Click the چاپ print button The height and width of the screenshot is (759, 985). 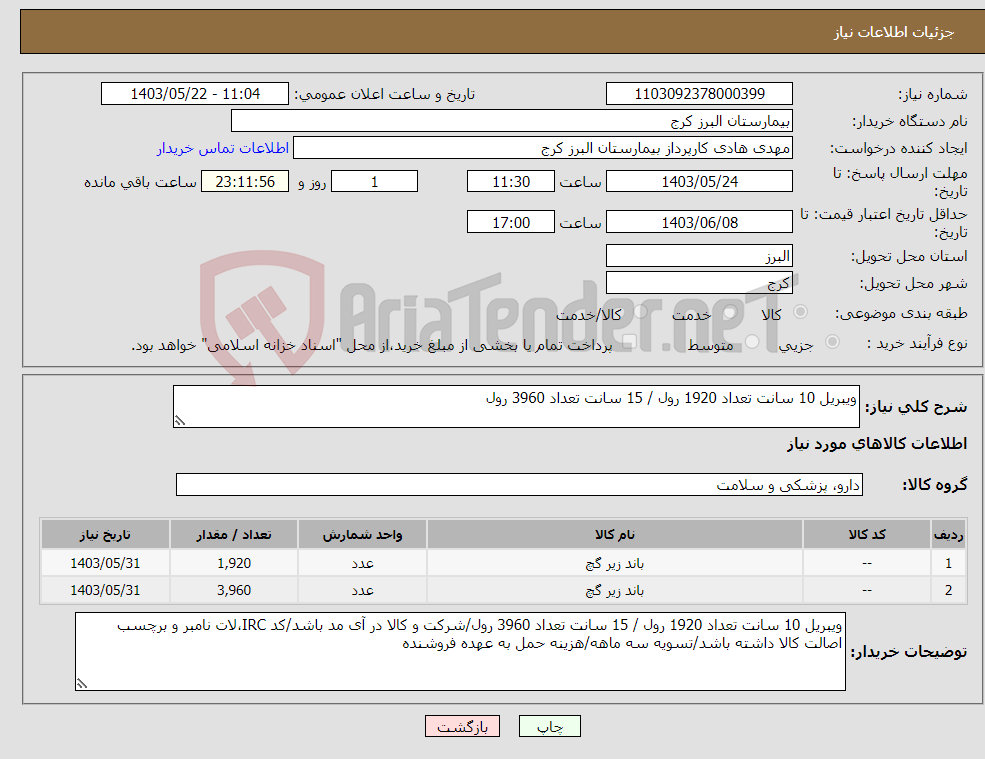click(x=550, y=726)
